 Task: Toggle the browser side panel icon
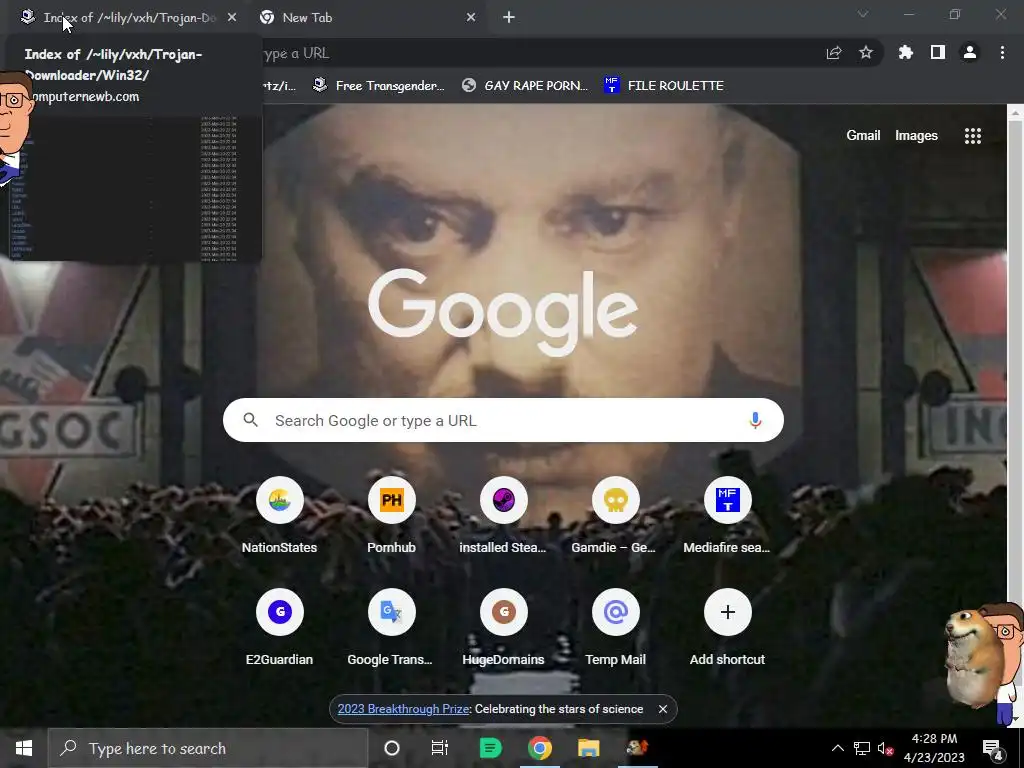(x=938, y=52)
